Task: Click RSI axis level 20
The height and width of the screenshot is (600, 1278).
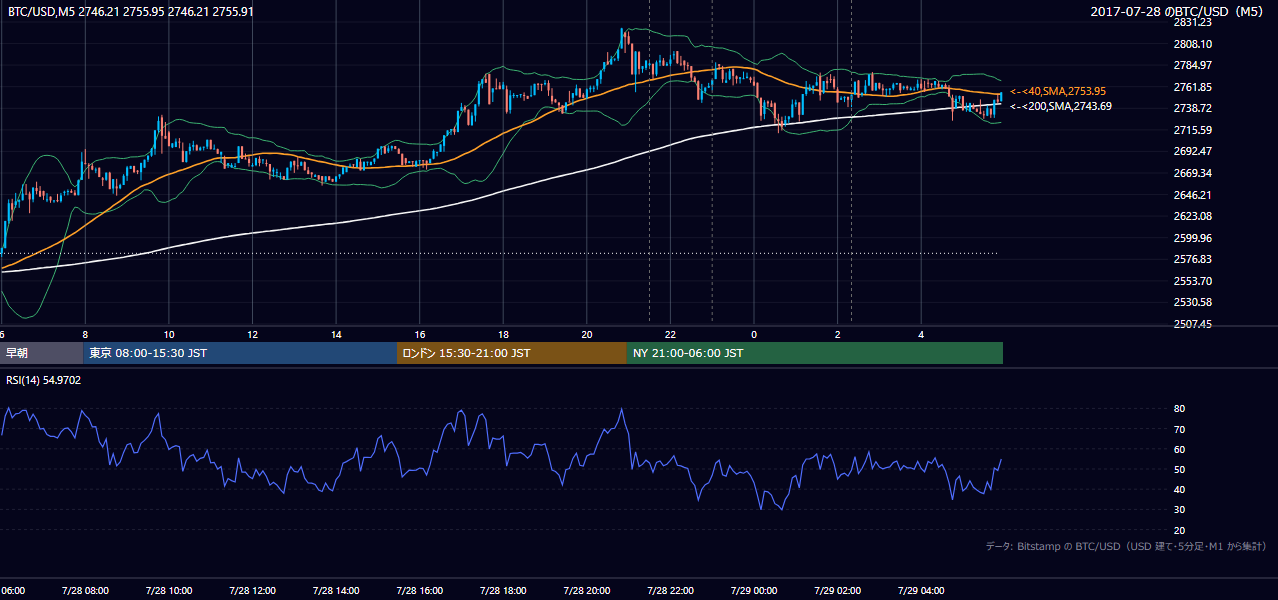Action: pos(1180,530)
